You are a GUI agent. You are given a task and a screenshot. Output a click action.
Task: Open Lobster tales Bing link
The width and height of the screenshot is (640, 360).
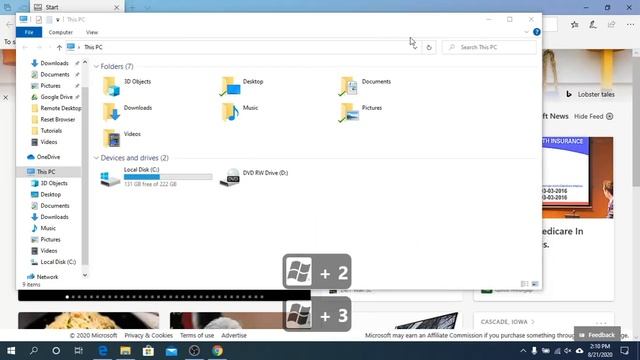point(590,94)
